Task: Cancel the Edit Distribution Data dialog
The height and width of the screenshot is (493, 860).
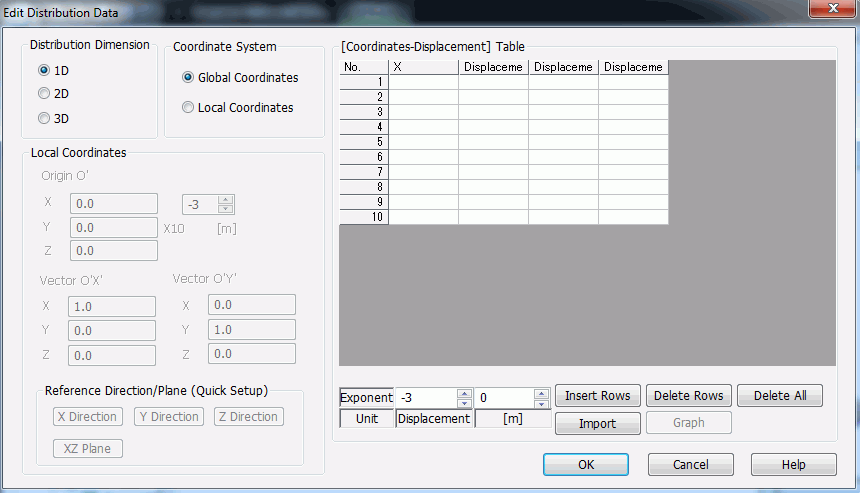Action: (x=690, y=465)
